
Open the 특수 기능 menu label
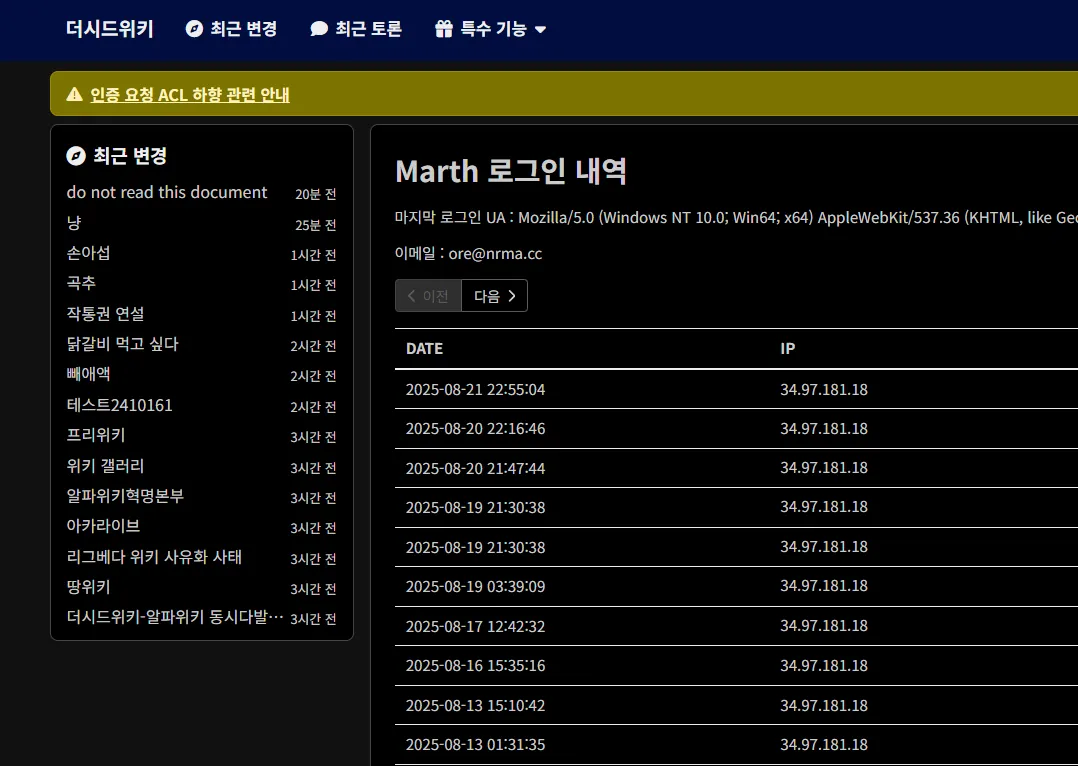coord(494,29)
